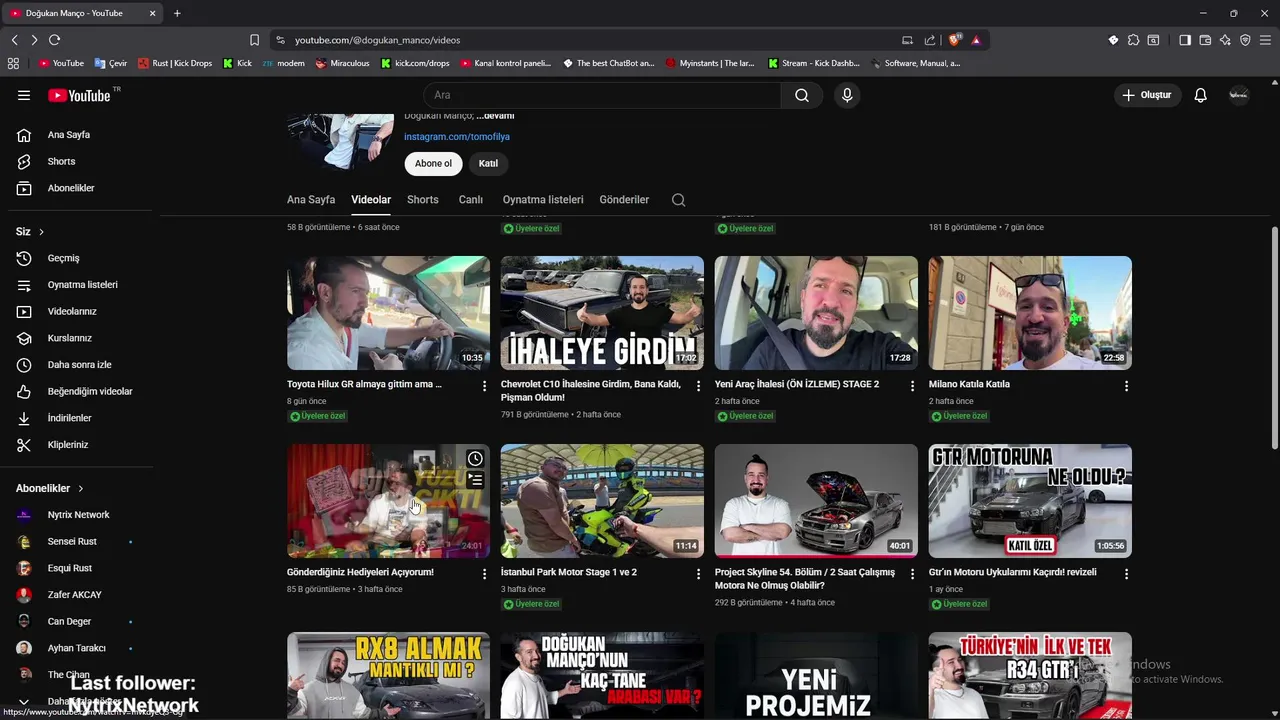Open a new browser tab
1280x720 pixels.
point(177,13)
